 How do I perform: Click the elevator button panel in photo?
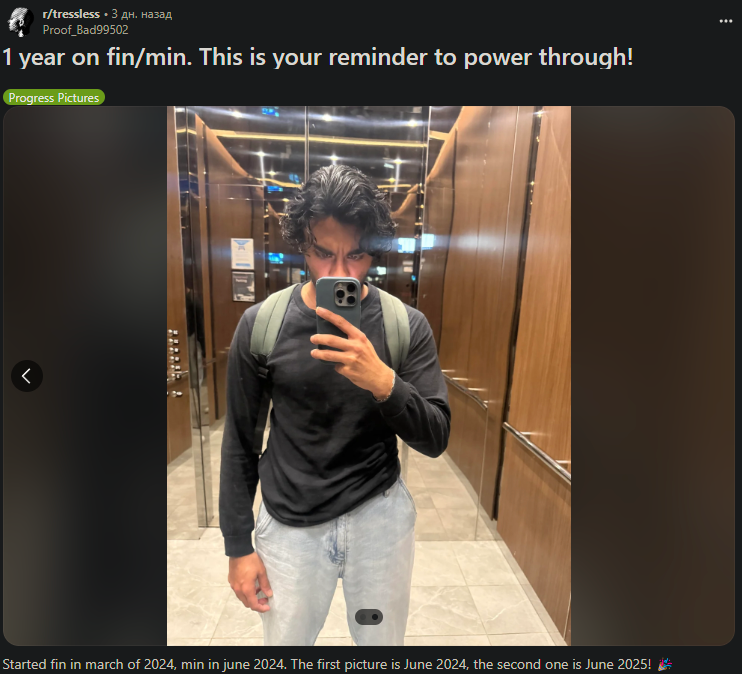[x=174, y=362]
